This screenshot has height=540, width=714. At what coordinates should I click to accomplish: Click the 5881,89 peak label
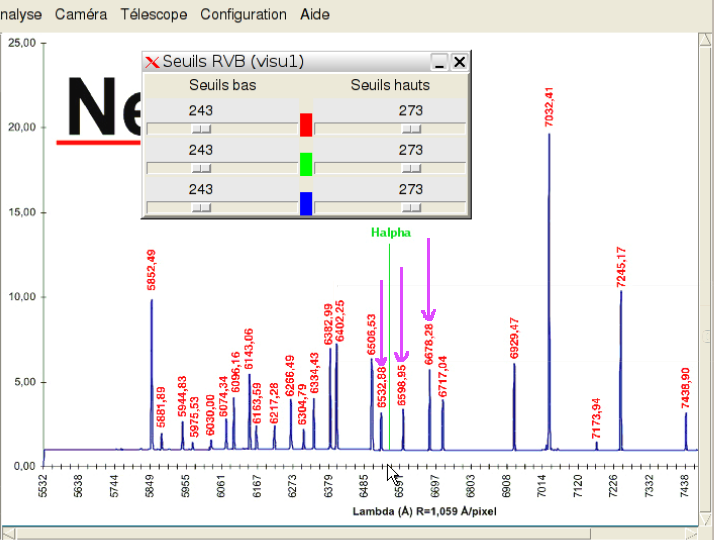point(161,408)
